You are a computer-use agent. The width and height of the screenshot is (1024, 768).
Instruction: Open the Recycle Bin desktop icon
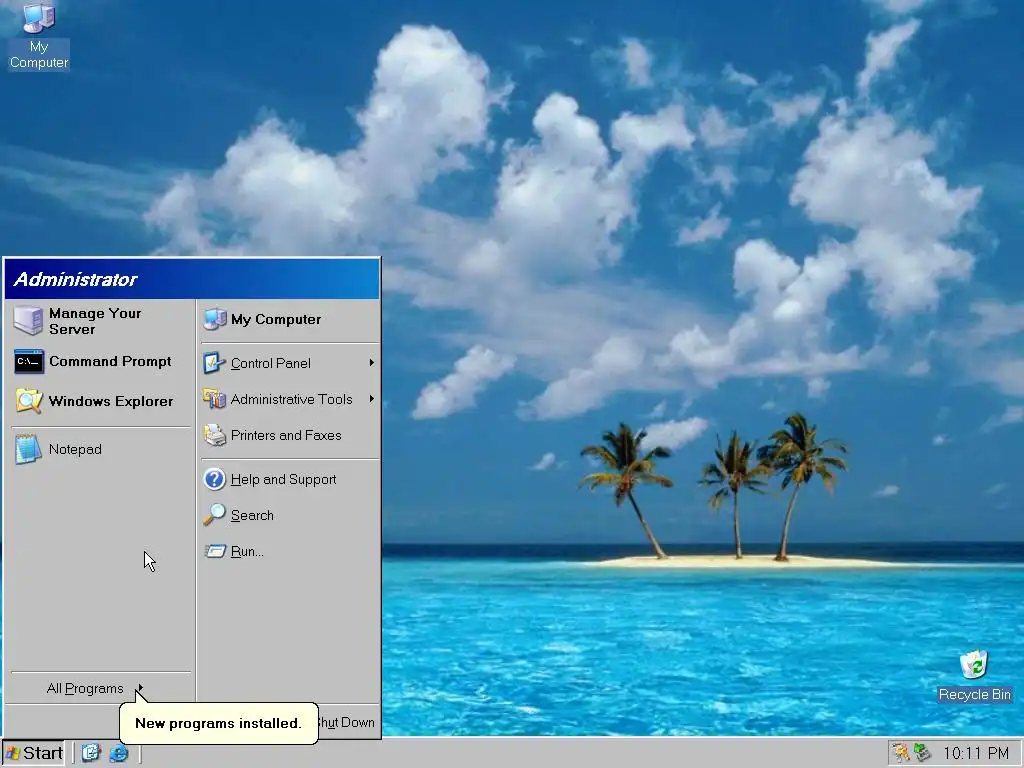coord(974,677)
